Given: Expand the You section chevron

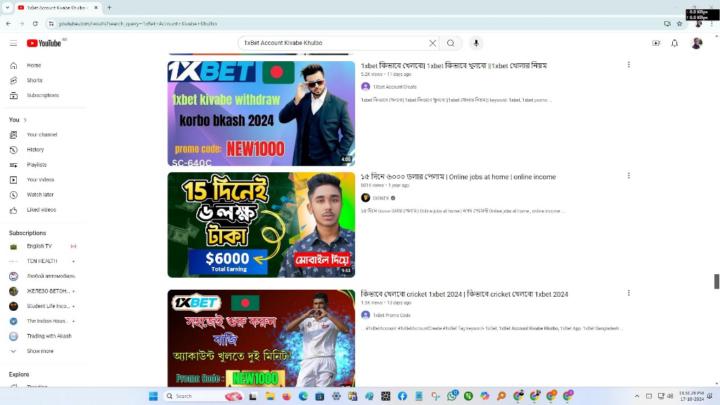Looking at the screenshot, I should (25, 120).
